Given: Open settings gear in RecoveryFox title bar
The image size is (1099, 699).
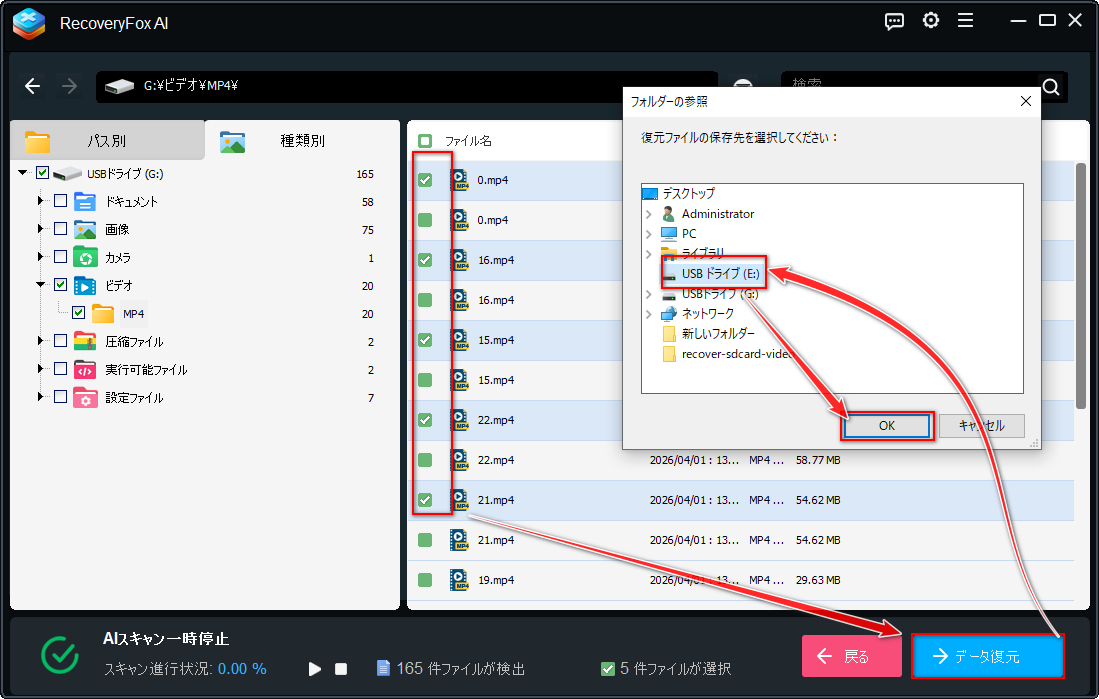Looking at the screenshot, I should (931, 21).
